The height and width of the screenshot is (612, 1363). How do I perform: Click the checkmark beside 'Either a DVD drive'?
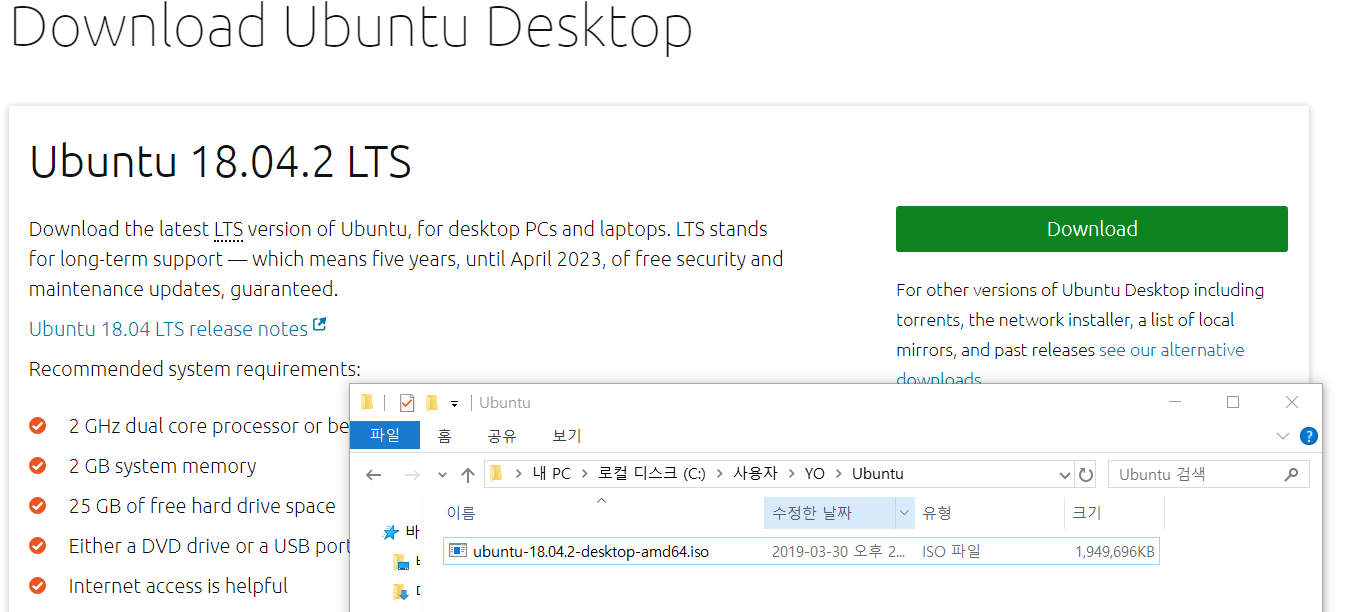[38, 546]
